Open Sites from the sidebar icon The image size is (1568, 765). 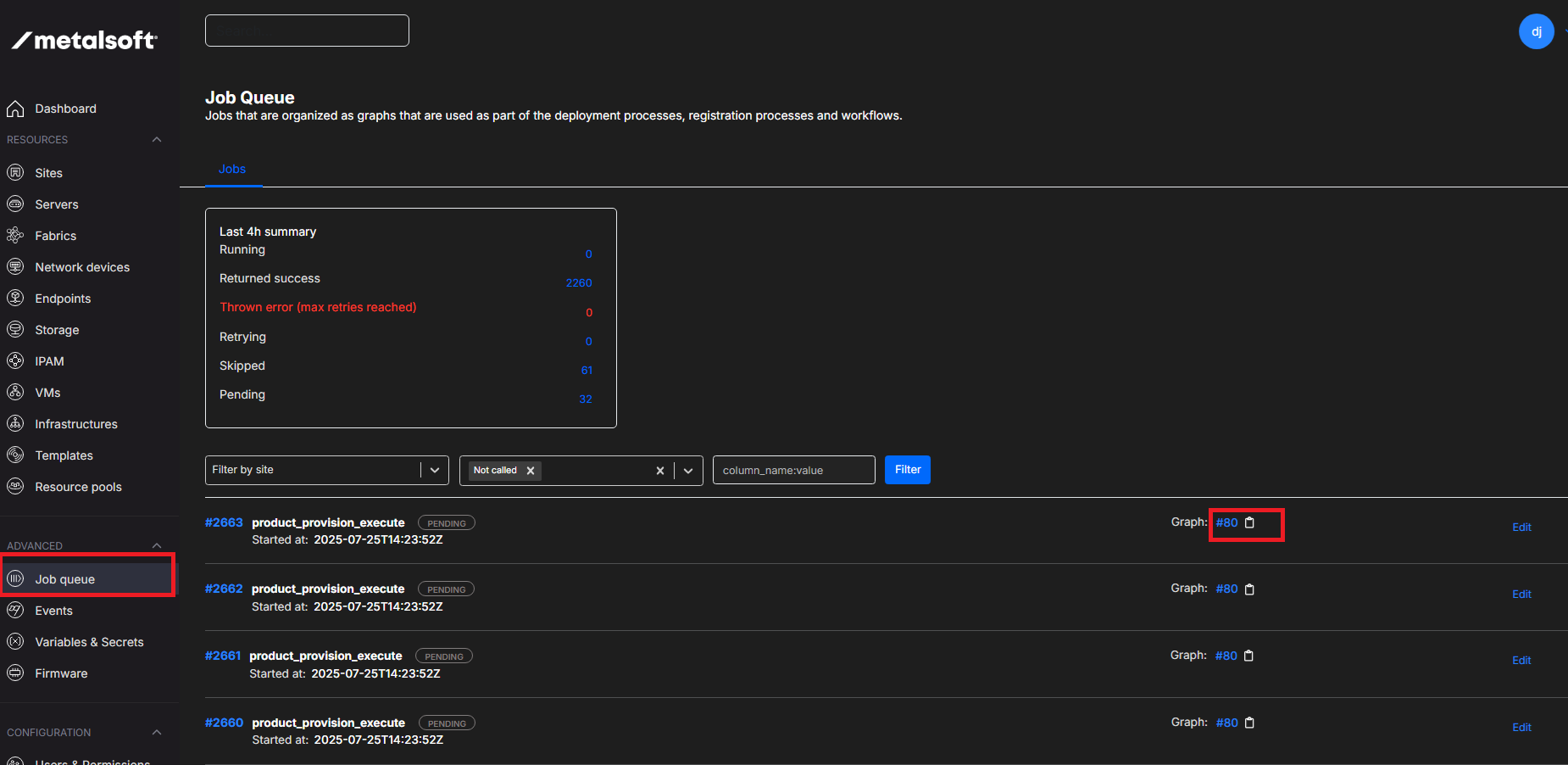click(15, 173)
